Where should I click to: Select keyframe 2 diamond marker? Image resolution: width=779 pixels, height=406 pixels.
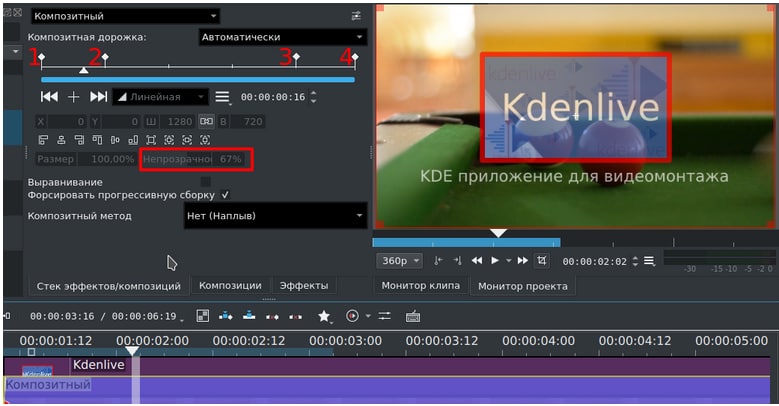pyautogui.click(x=105, y=57)
